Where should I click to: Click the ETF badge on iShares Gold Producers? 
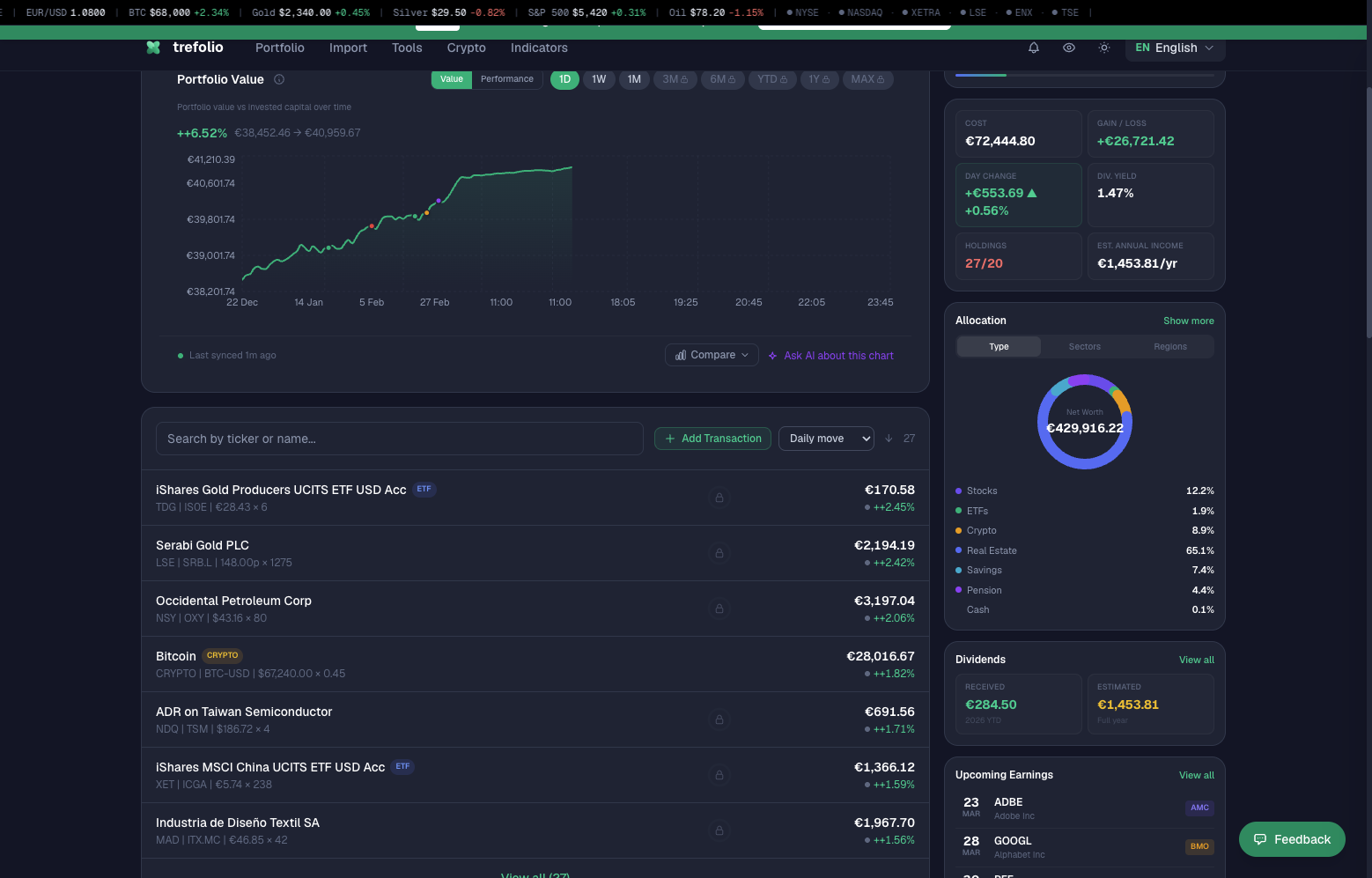(x=424, y=489)
